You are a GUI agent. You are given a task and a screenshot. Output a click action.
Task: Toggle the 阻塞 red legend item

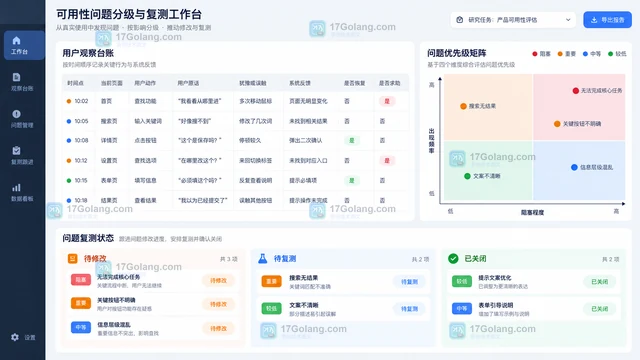[x=542, y=54]
